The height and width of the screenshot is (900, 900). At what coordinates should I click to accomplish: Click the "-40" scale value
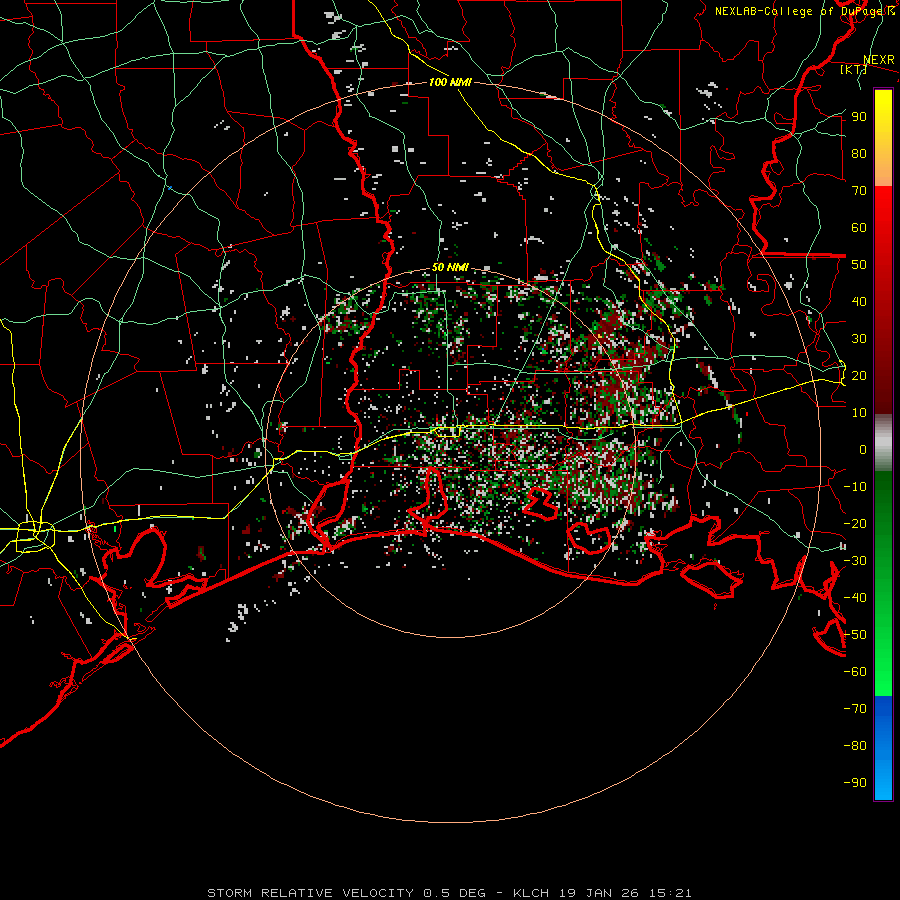click(x=855, y=598)
